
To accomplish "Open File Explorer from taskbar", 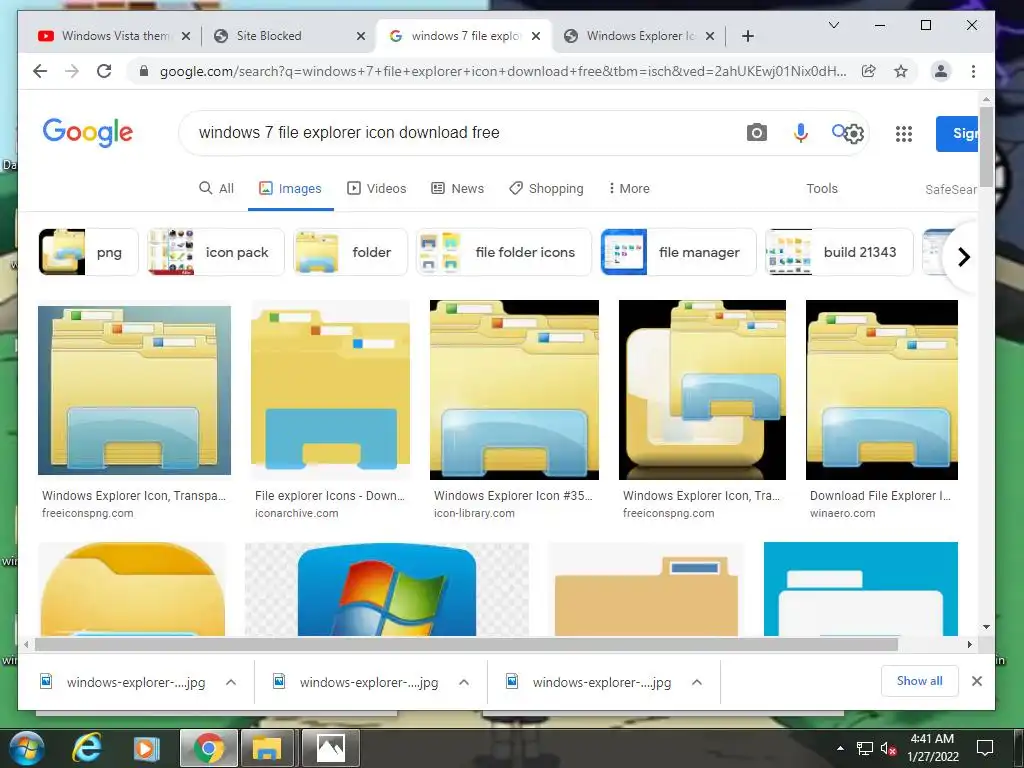I will pyautogui.click(x=267, y=748).
